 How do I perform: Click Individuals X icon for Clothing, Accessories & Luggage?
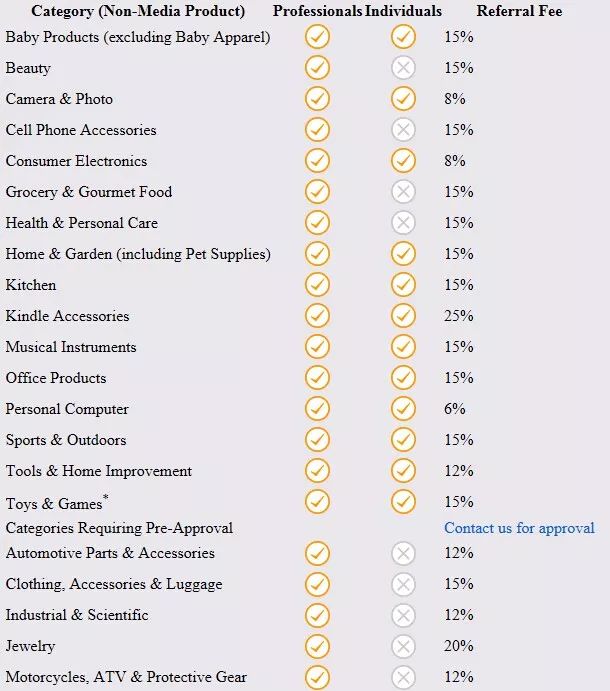[403, 584]
